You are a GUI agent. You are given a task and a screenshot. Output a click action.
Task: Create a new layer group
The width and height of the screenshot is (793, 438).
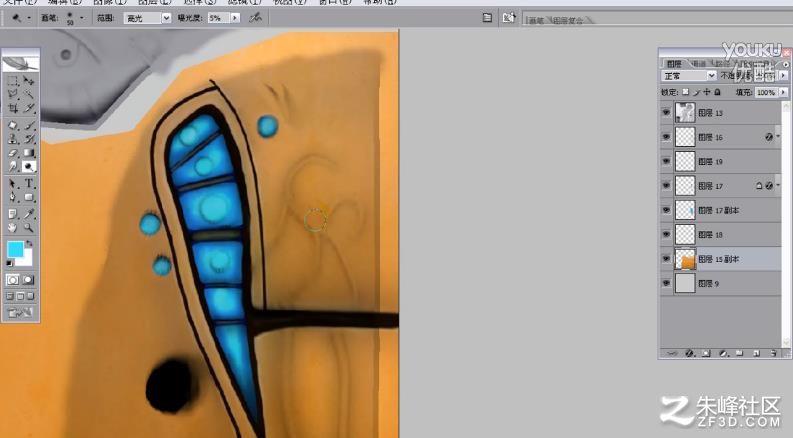pyautogui.click(x=739, y=353)
